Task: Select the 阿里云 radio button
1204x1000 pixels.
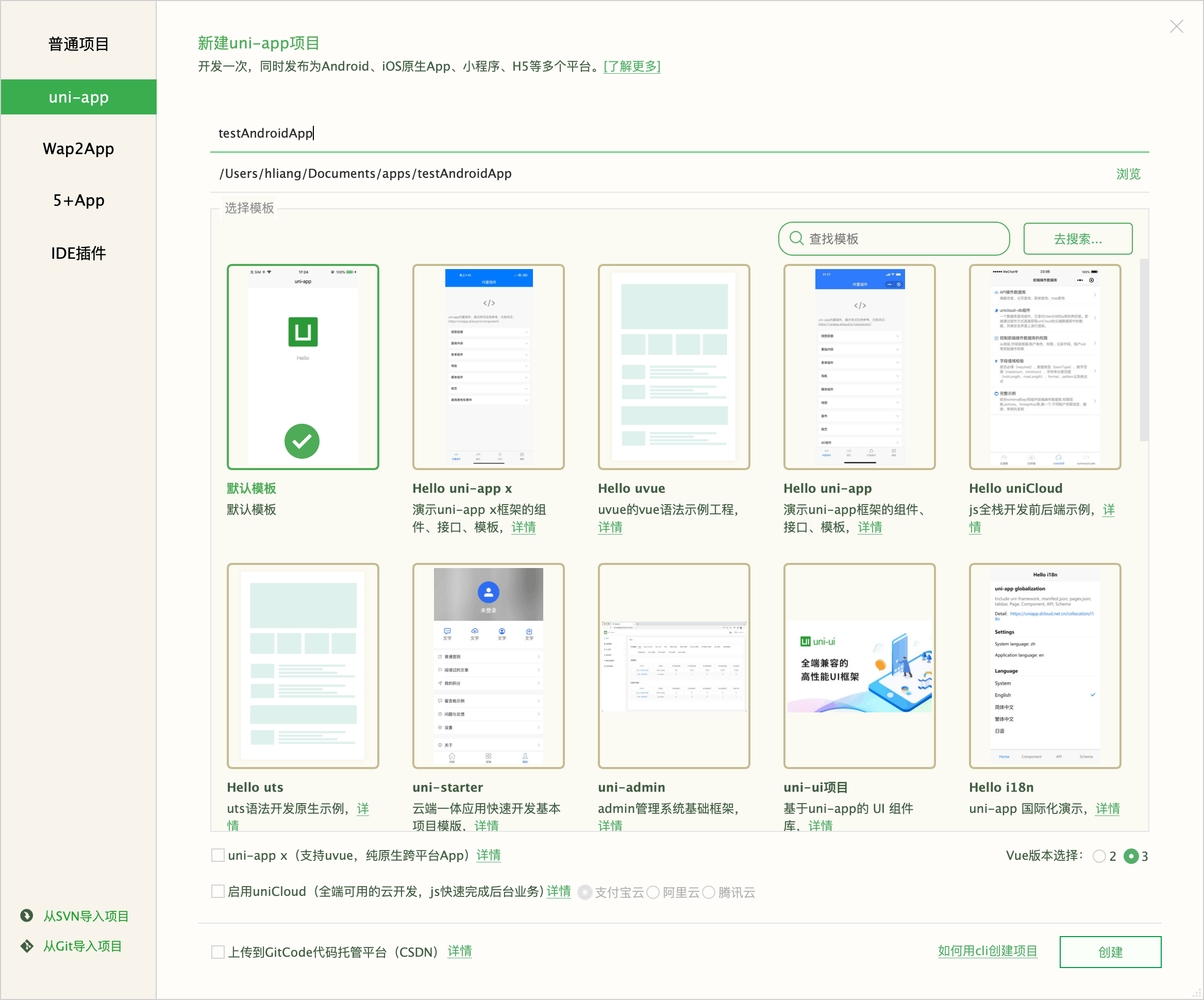Action: tap(653, 892)
